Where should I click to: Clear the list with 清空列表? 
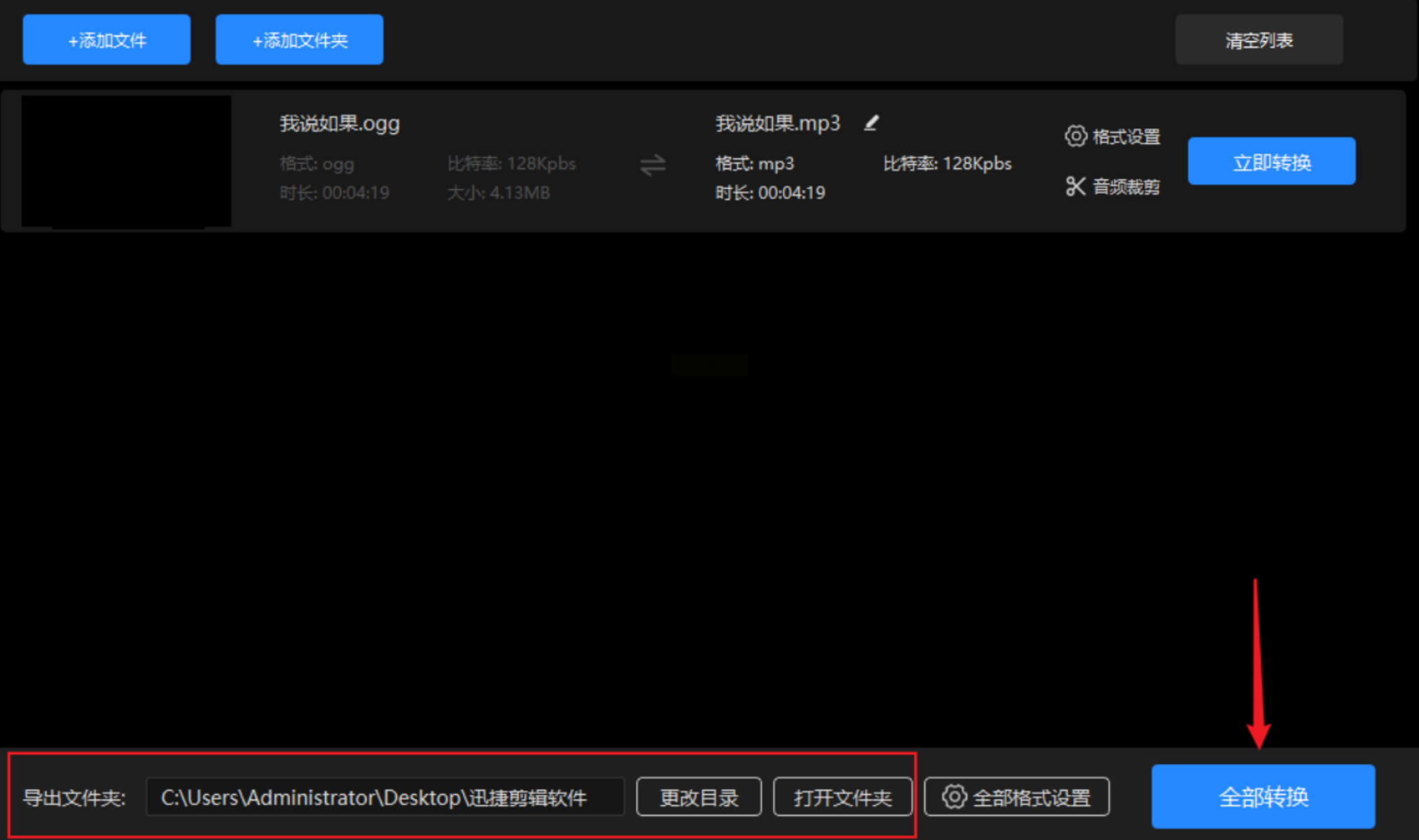click(x=1259, y=40)
